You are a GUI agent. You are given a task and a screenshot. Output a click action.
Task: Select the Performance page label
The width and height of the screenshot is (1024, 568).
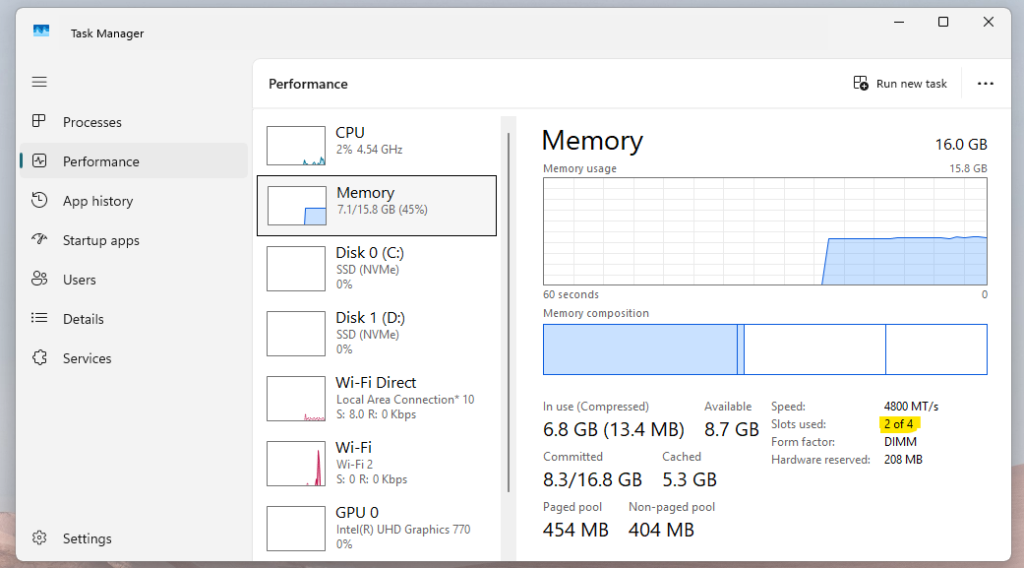(101, 161)
